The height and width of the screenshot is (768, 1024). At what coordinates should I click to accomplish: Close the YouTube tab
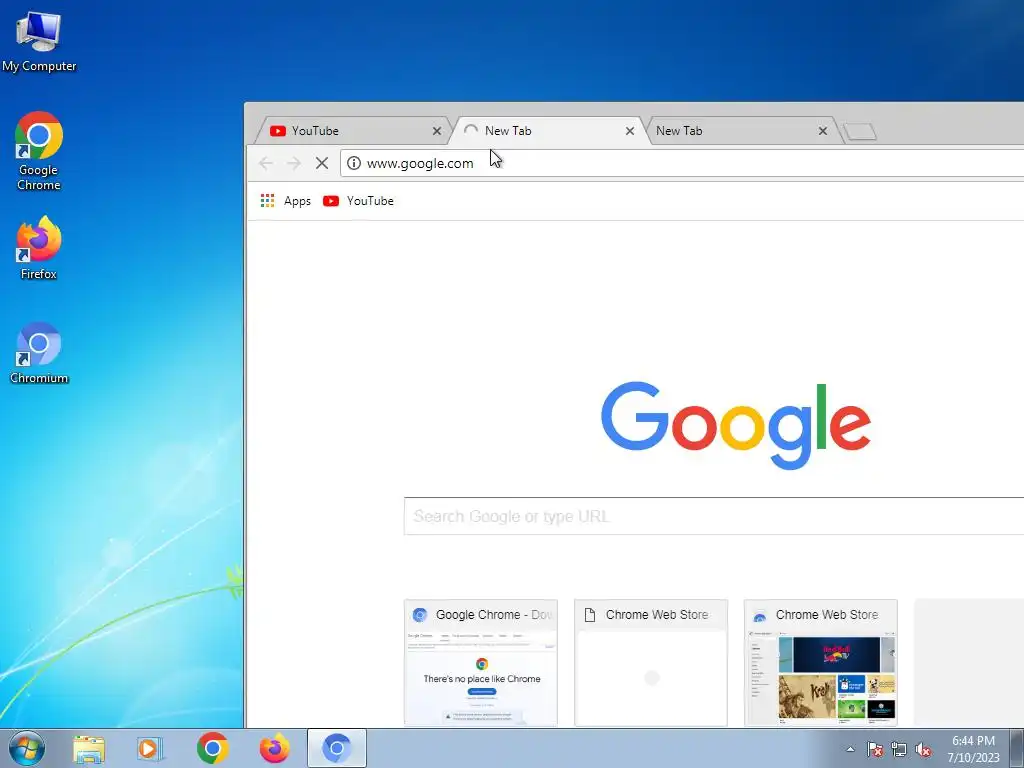[x=437, y=131]
